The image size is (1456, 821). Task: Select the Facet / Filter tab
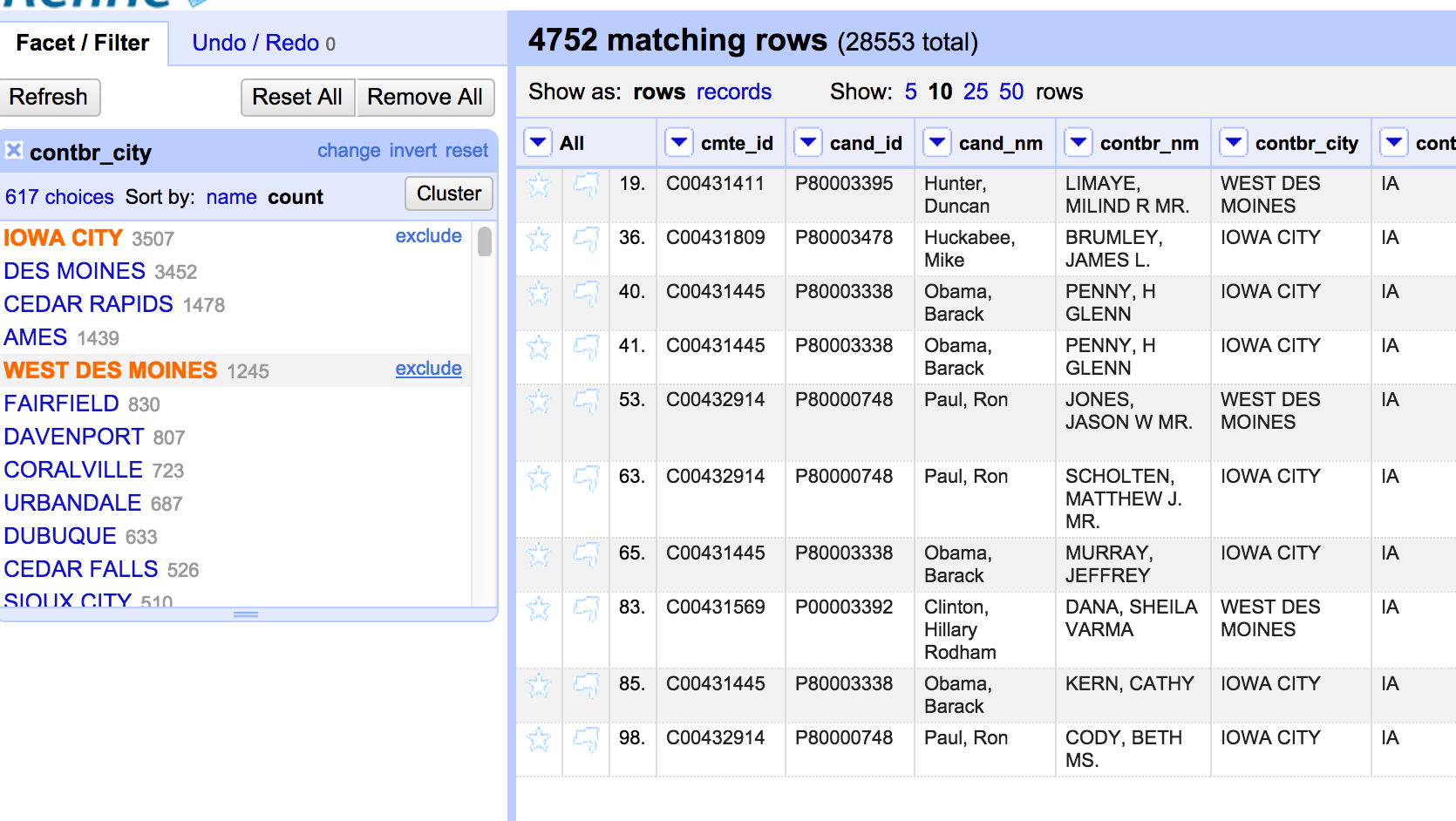83,43
